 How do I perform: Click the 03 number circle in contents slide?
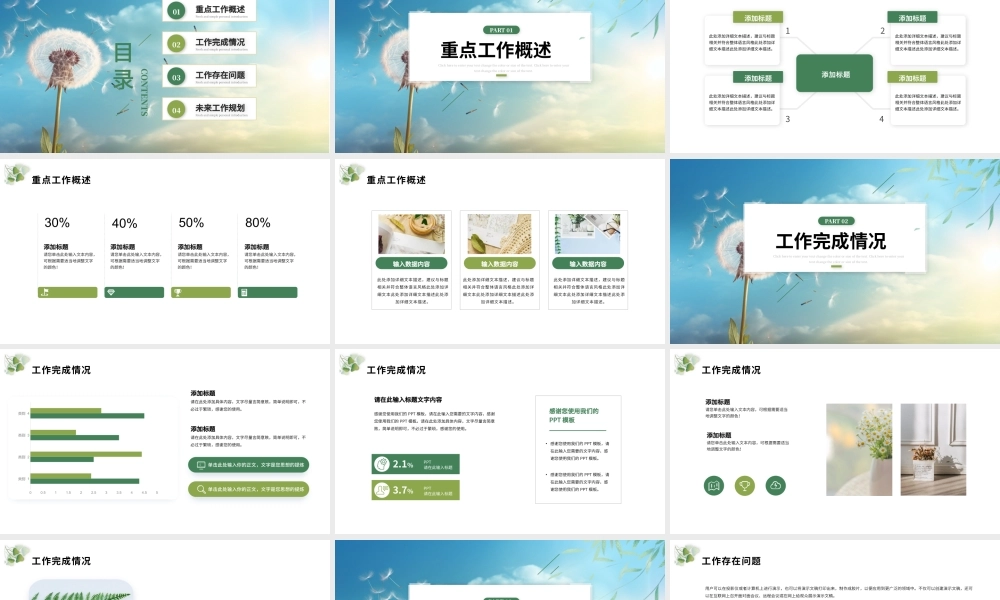tap(177, 77)
